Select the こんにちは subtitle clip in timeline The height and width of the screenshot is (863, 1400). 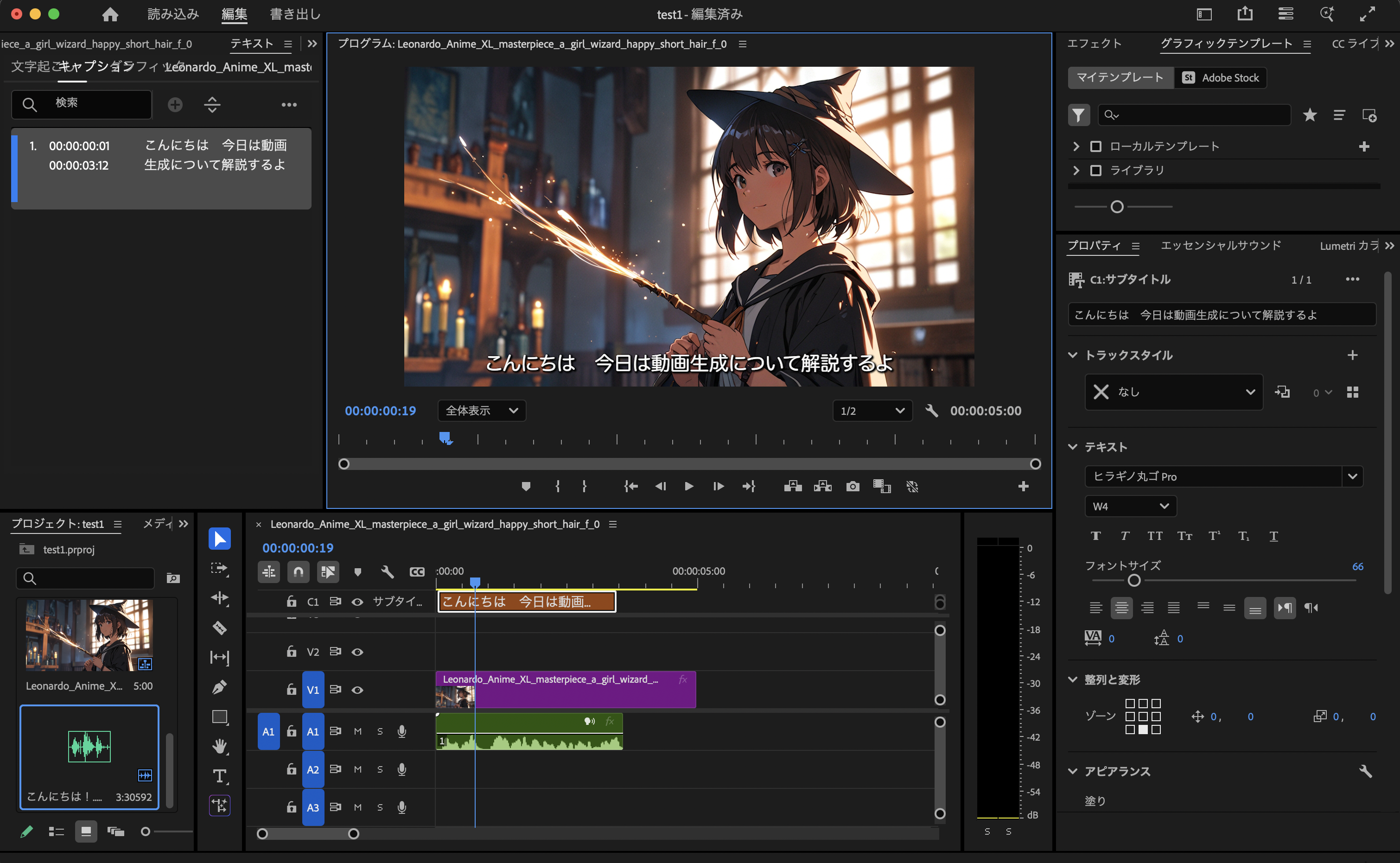point(526,602)
